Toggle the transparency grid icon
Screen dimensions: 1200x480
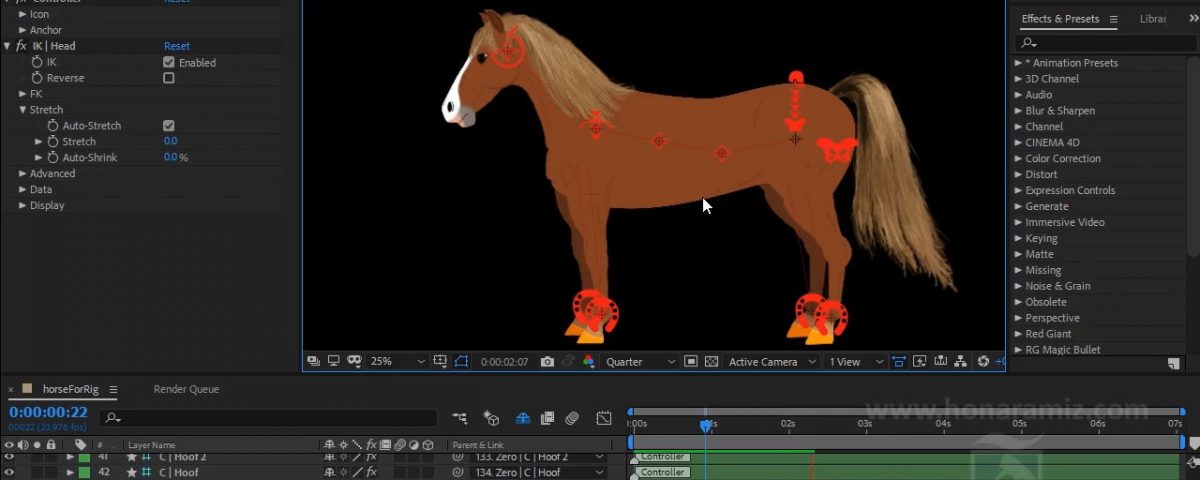711,362
